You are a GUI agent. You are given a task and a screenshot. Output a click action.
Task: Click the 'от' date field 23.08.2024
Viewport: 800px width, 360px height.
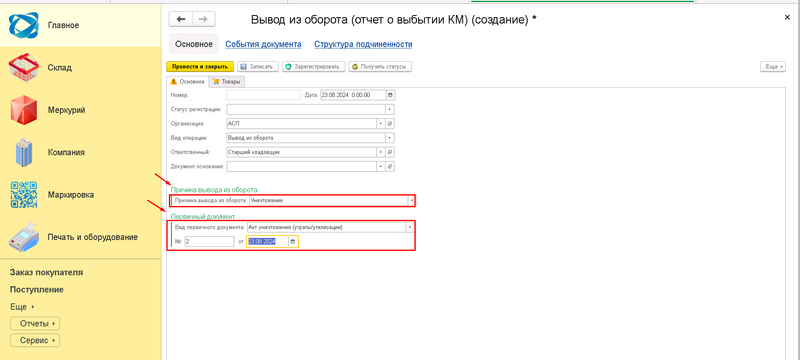tap(268, 242)
